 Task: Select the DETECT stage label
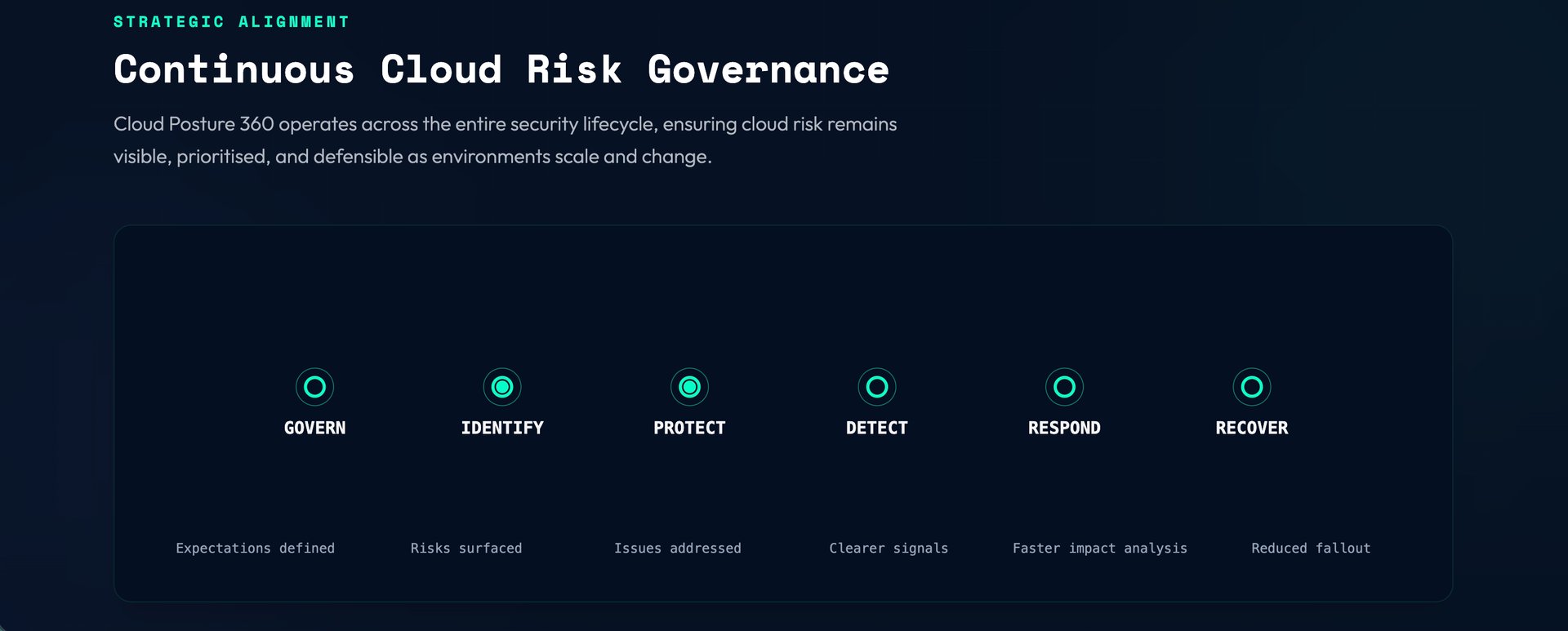(877, 428)
